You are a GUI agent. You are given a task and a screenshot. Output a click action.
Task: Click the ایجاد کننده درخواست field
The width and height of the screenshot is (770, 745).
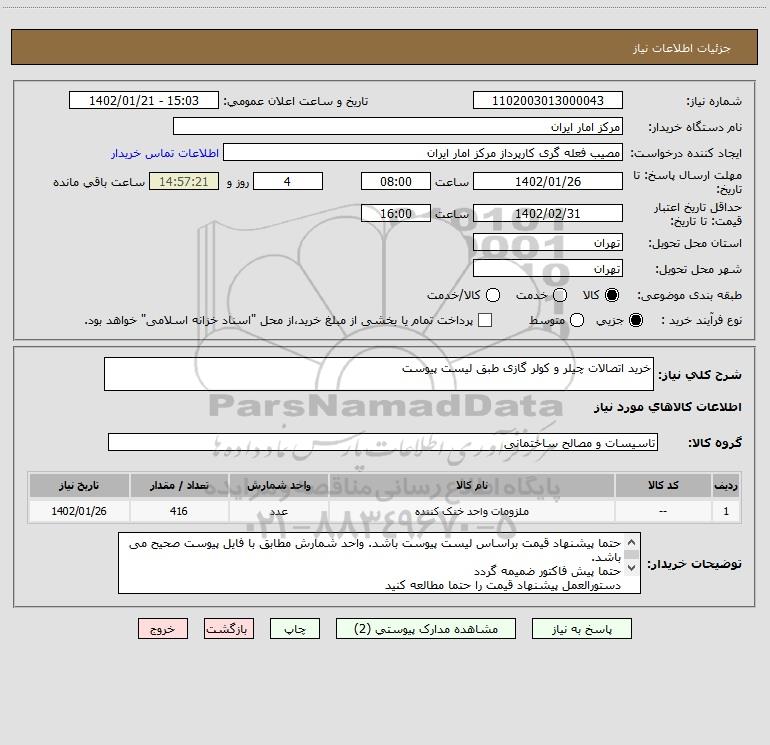pyautogui.click(x=423, y=153)
